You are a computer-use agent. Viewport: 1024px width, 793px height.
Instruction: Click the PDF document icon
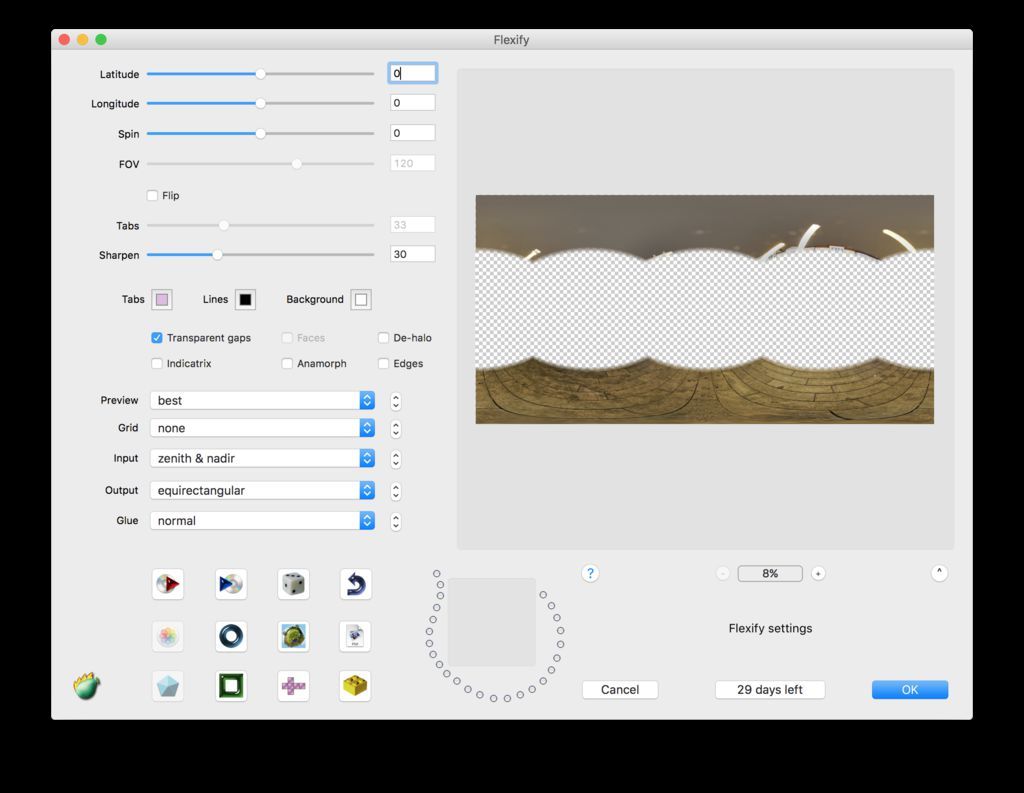[355, 636]
